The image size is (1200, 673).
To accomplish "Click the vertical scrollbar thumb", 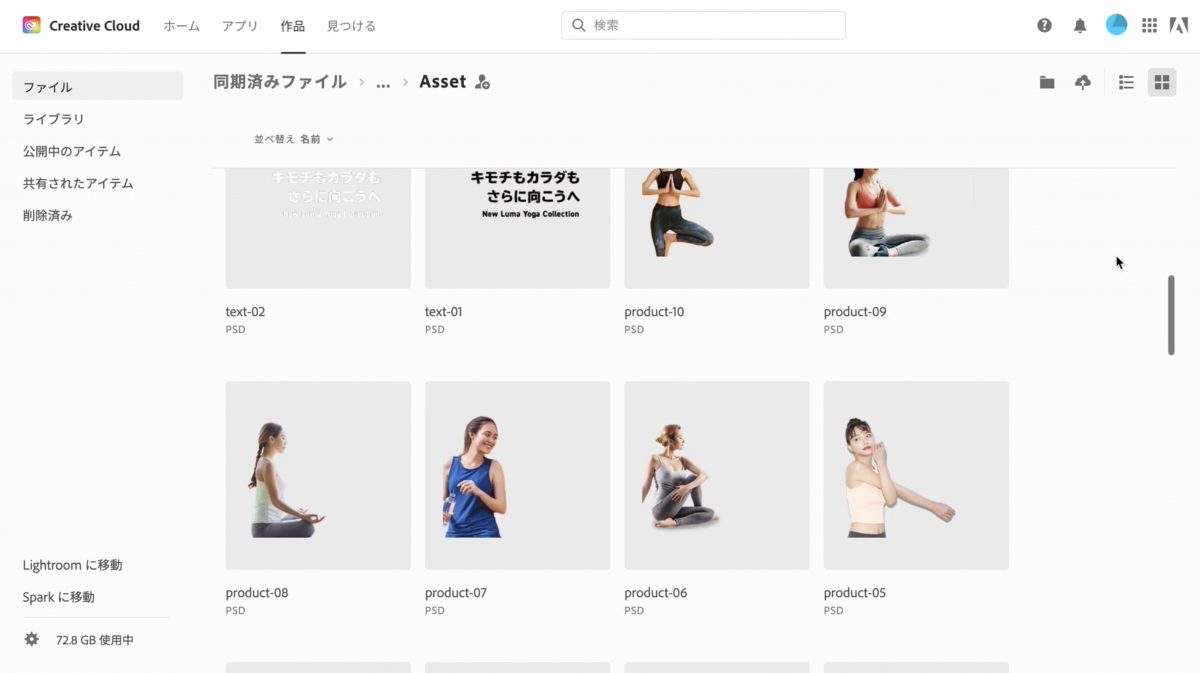I will tap(1171, 315).
